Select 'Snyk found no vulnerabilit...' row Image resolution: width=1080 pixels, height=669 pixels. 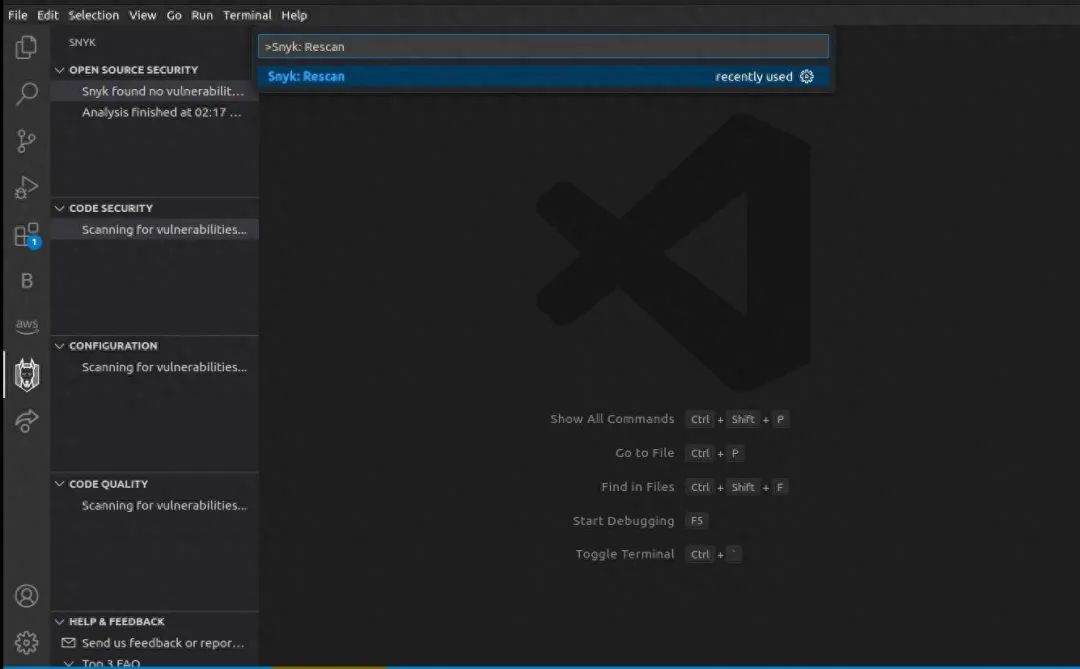tap(155, 91)
